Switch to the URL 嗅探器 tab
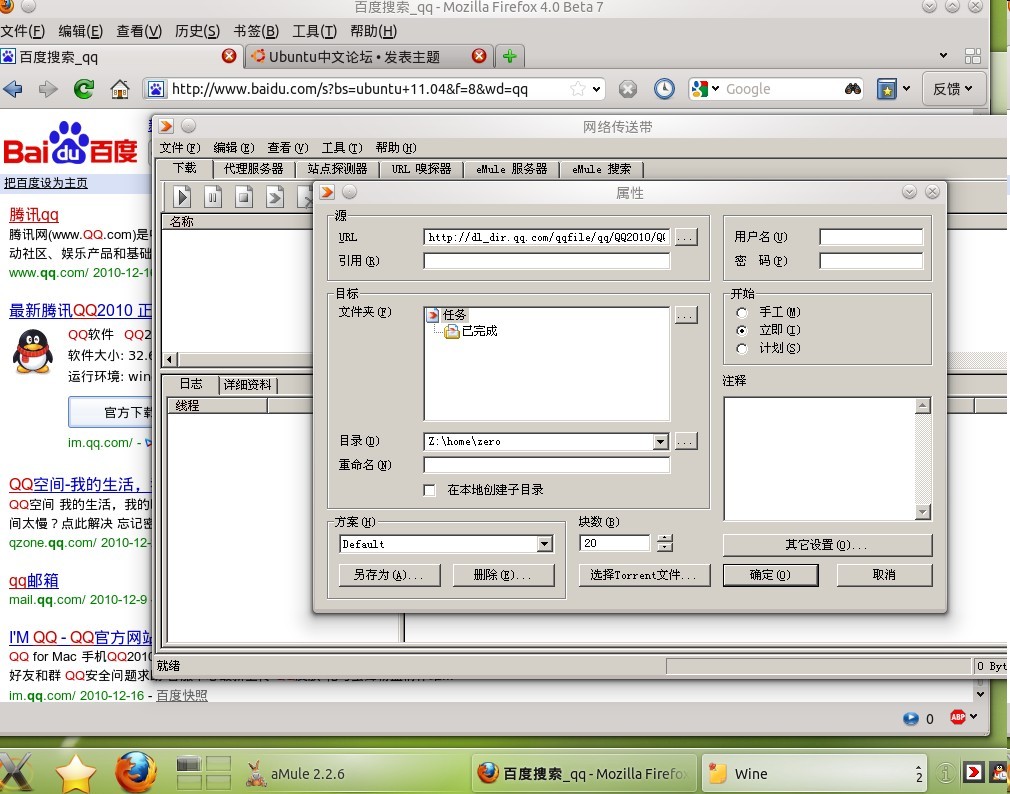Viewport: 1010px width, 794px height. coord(421,169)
